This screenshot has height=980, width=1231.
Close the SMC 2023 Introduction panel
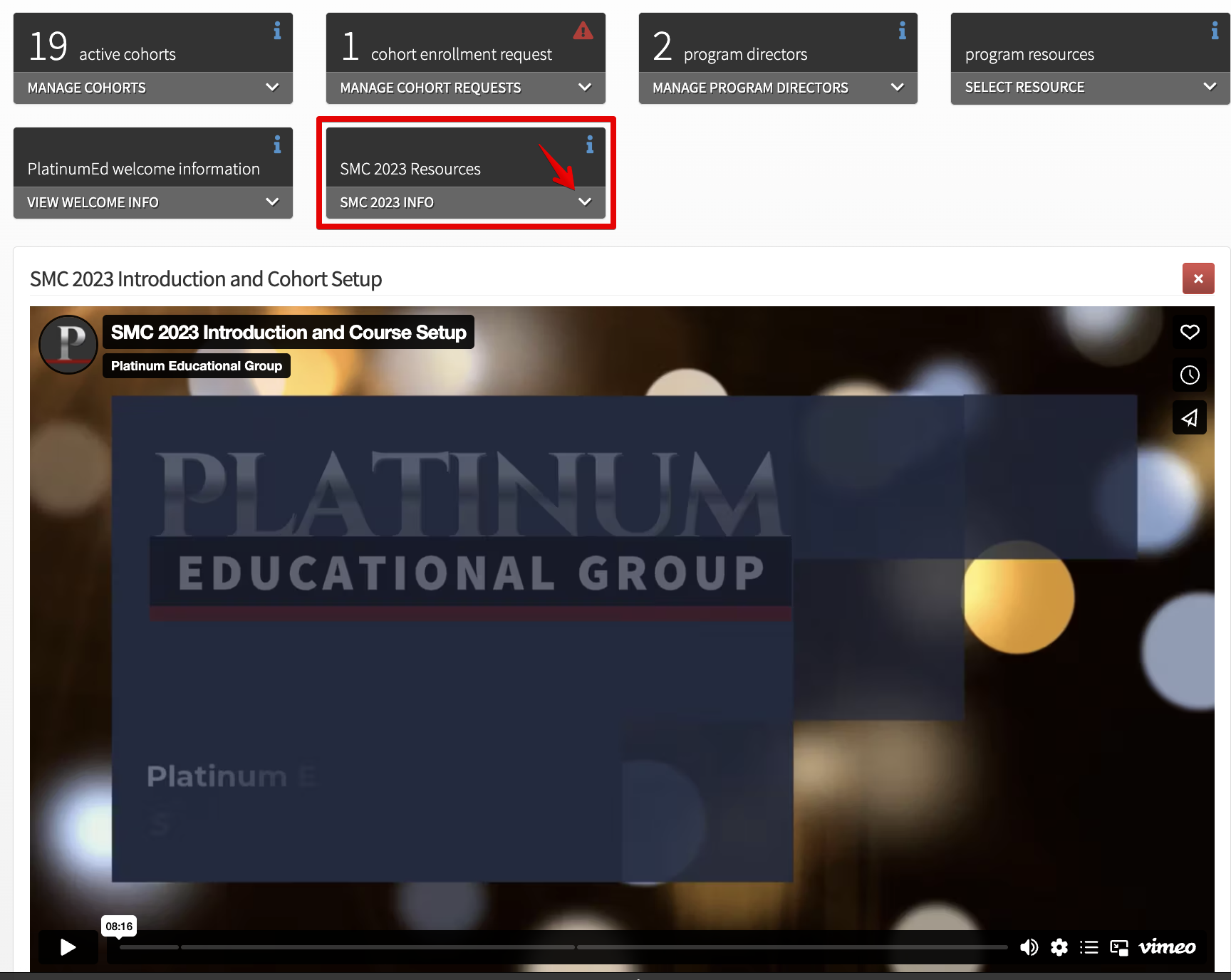coord(1198,278)
